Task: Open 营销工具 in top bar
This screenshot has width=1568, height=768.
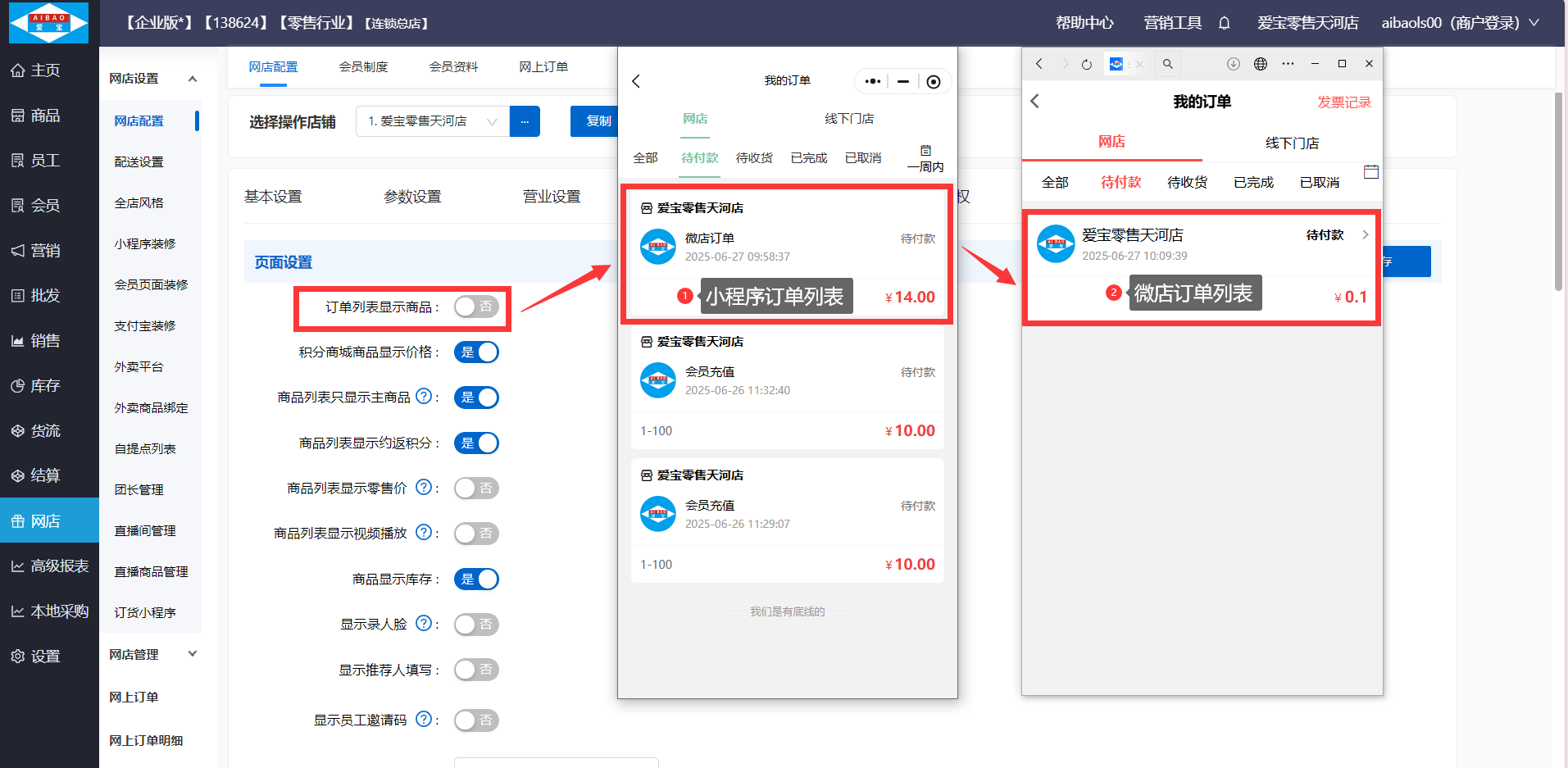Action: pos(1172,23)
